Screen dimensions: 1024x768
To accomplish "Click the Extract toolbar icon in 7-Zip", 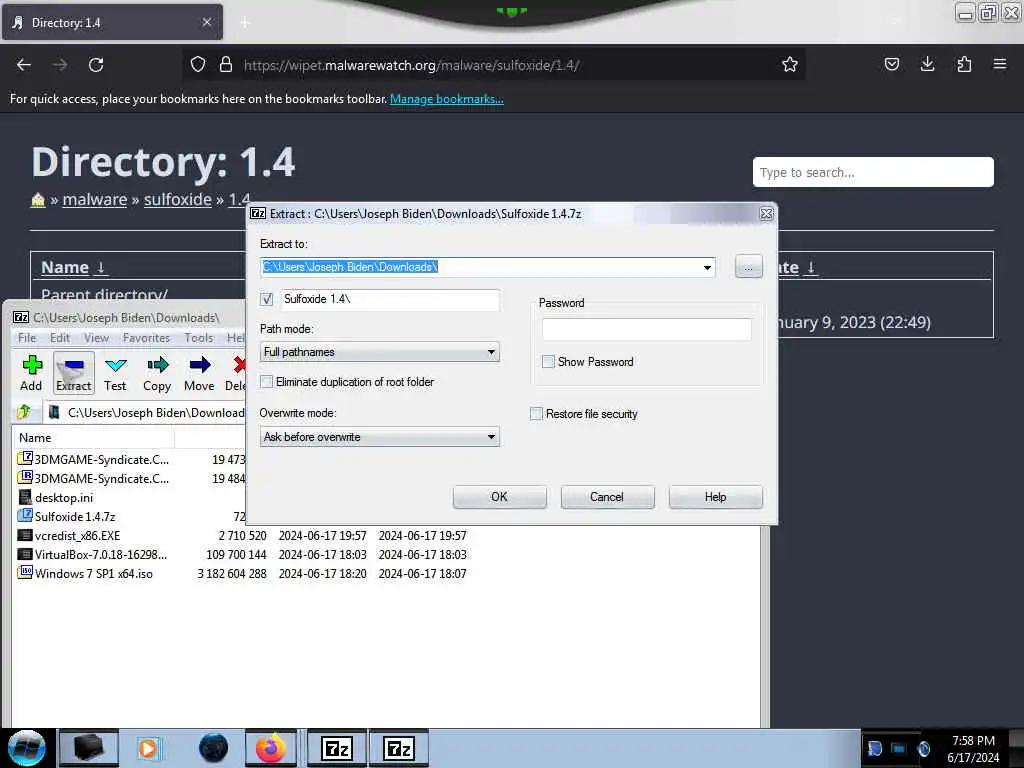I will coord(74,373).
